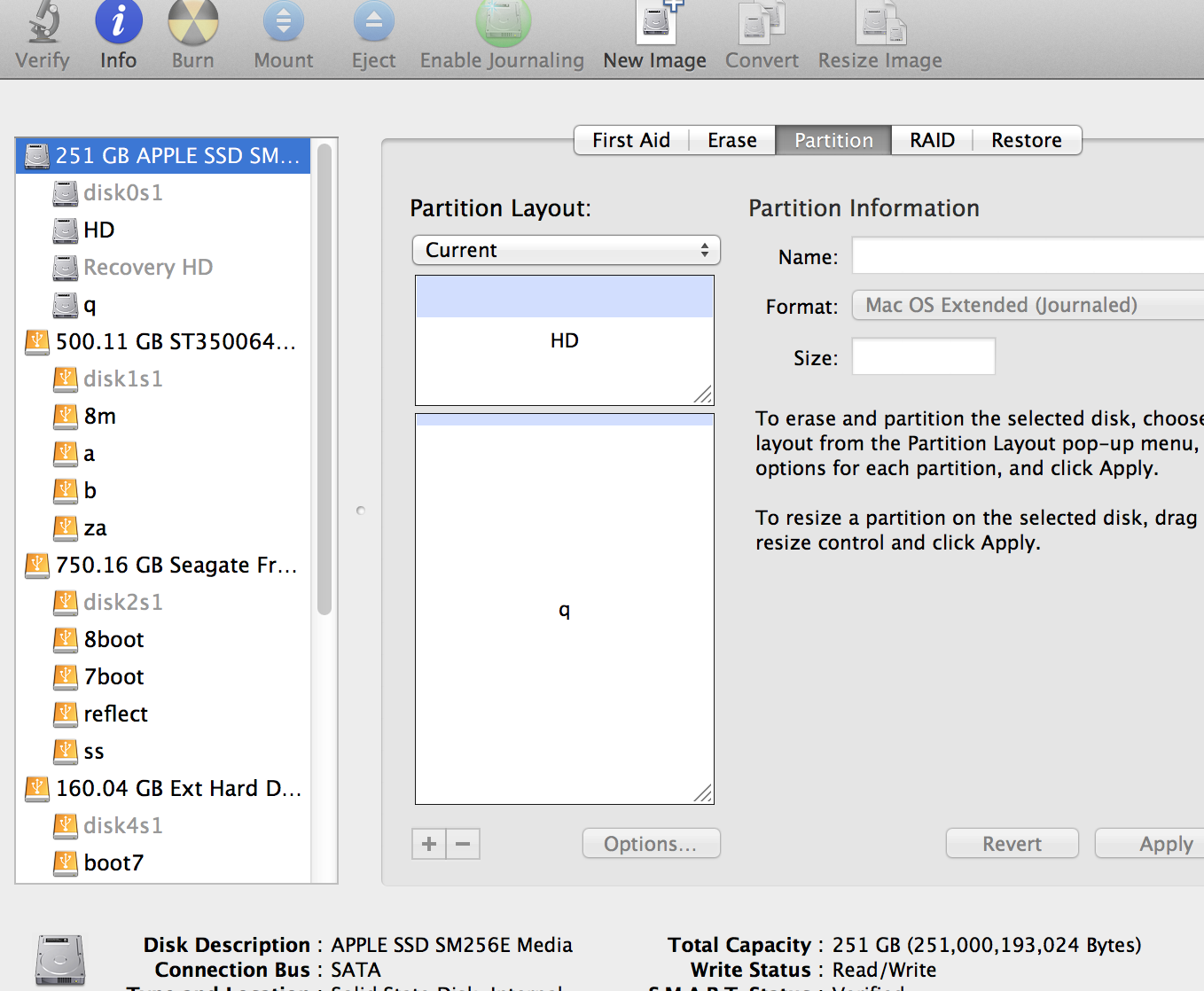Click the partition Size input field
Viewport: 1204px width, 991px height.
pyautogui.click(x=924, y=356)
